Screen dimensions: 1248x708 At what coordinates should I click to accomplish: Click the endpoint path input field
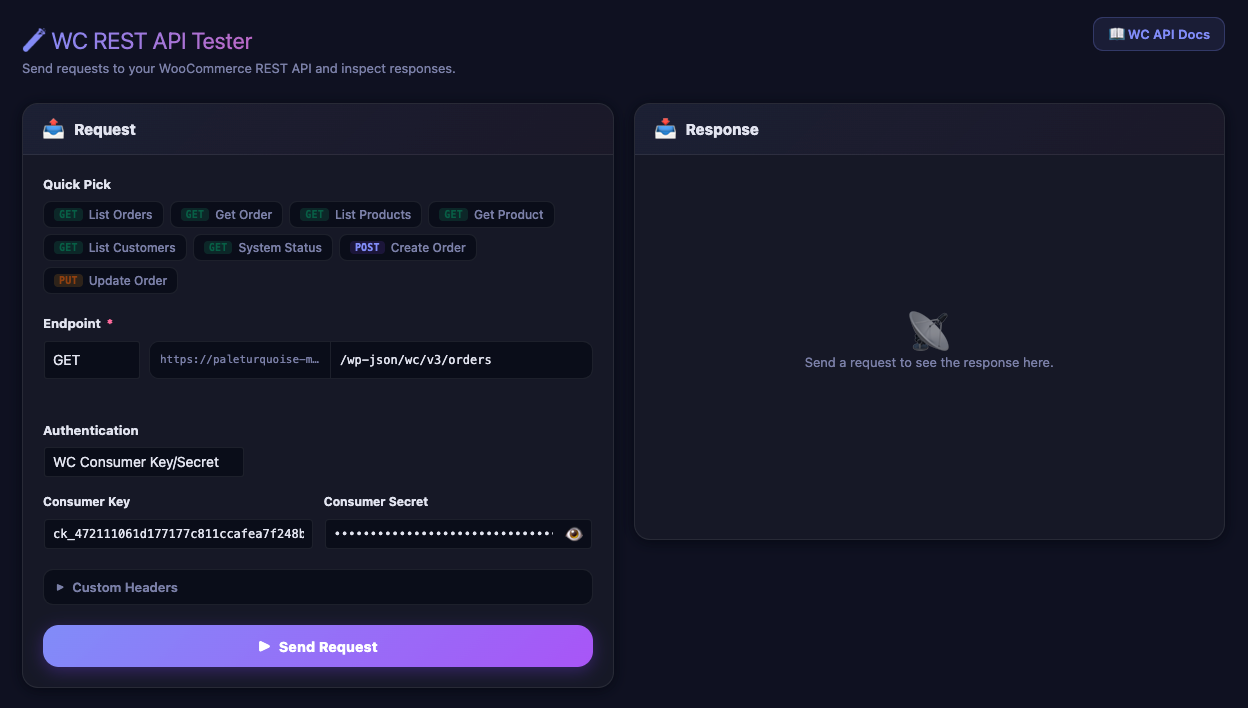pyautogui.click(x=461, y=360)
